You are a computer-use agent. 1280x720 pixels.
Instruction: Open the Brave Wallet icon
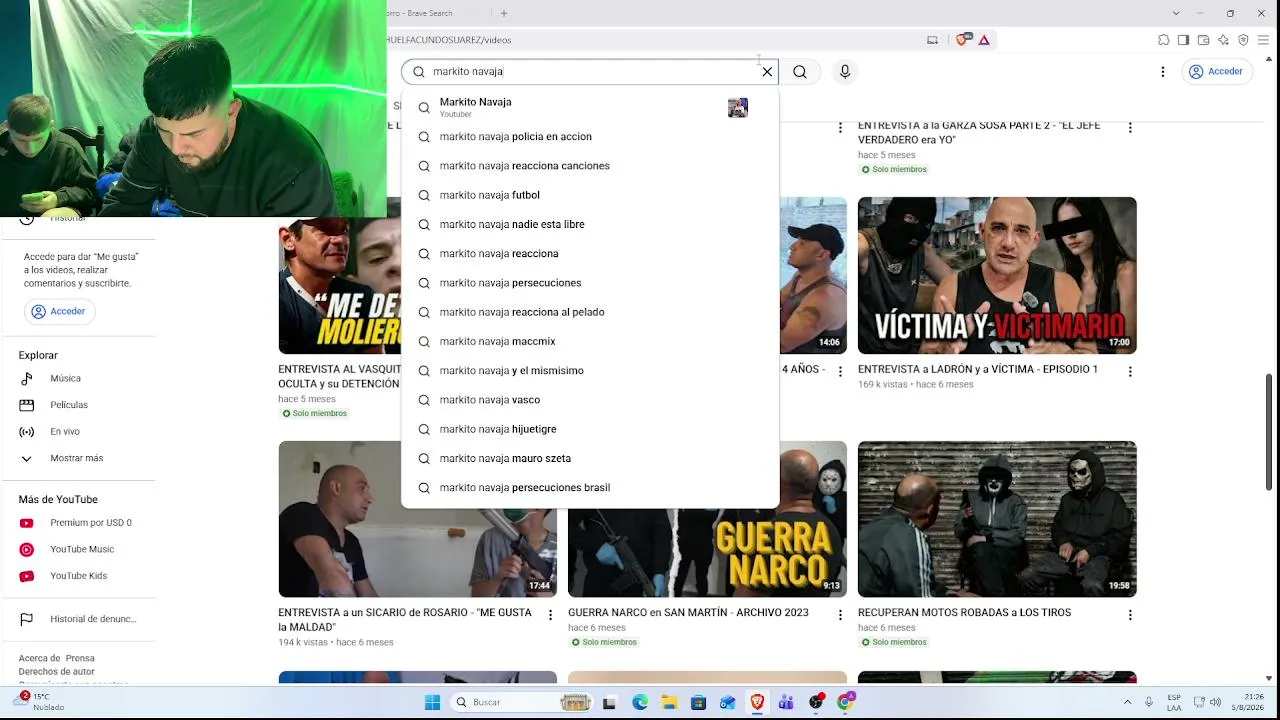point(1203,40)
